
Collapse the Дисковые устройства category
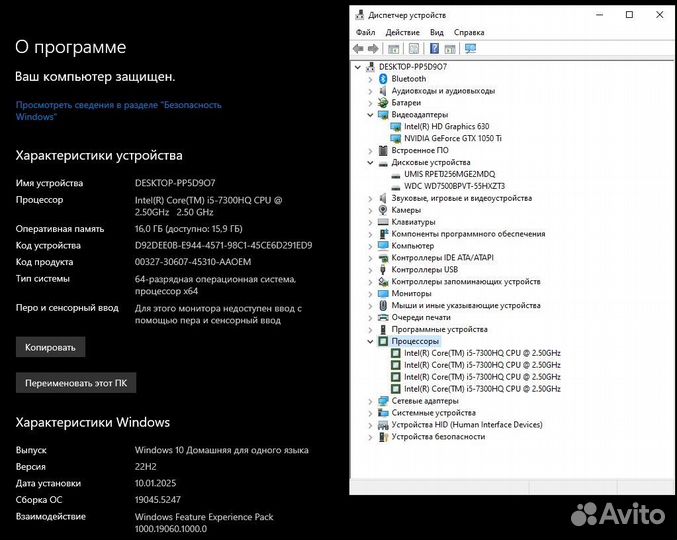[x=370, y=162]
